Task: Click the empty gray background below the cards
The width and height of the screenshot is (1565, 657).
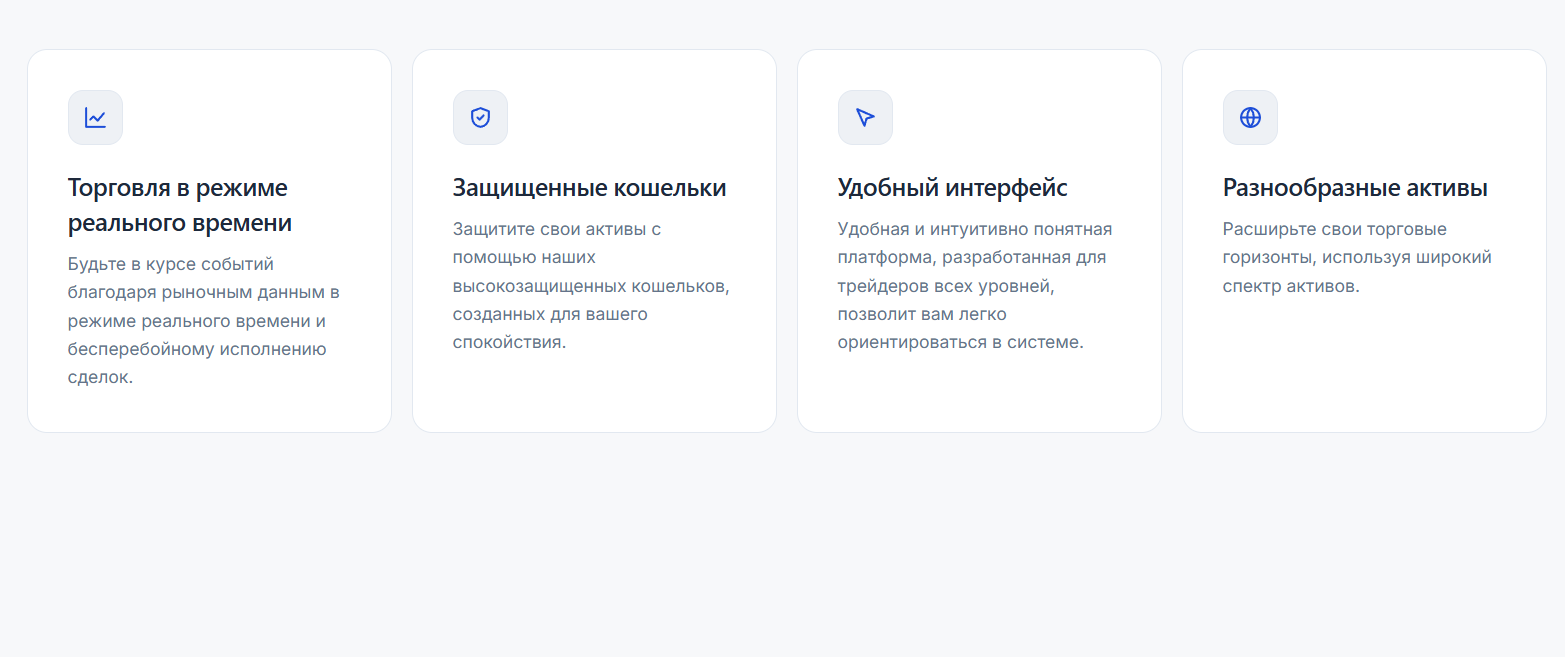Action: pos(782,545)
